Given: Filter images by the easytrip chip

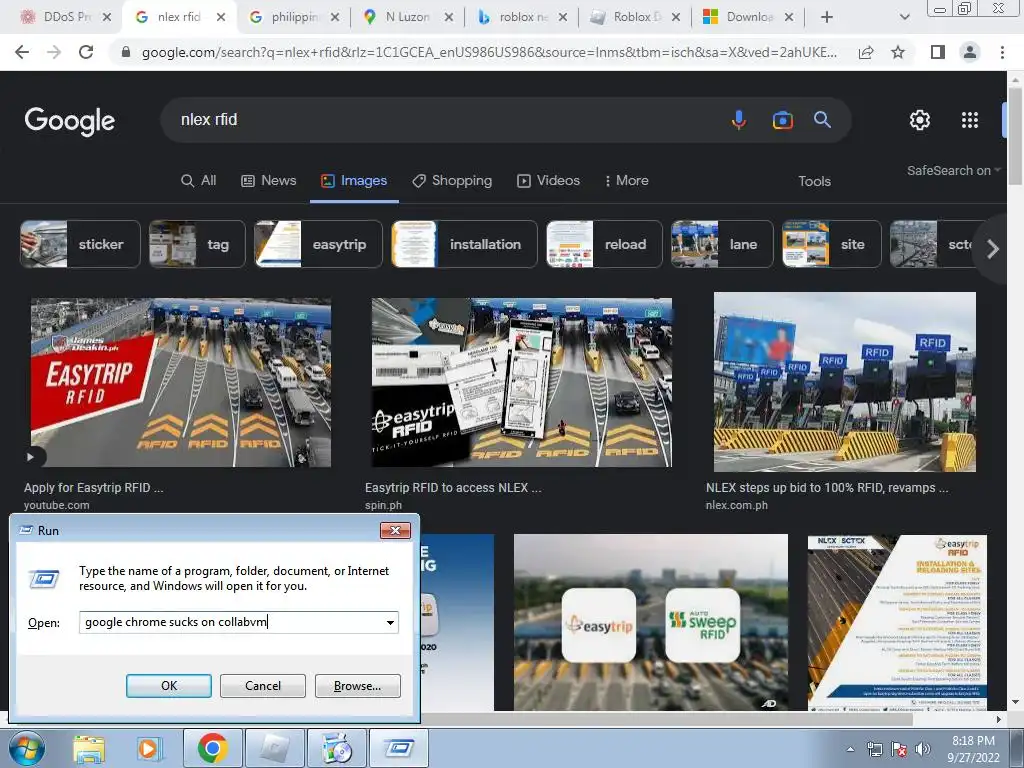Looking at the screenshot, I should 318,244.
